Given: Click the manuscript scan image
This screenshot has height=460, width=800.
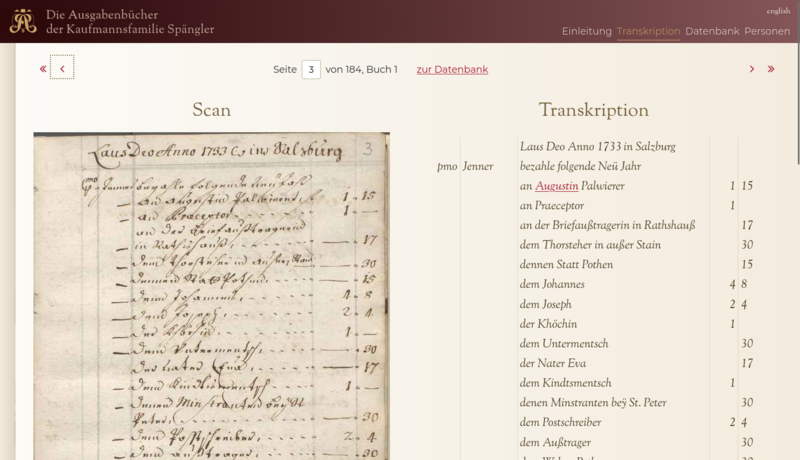Looking at the screenshot, I should click(x=211, y=300).
